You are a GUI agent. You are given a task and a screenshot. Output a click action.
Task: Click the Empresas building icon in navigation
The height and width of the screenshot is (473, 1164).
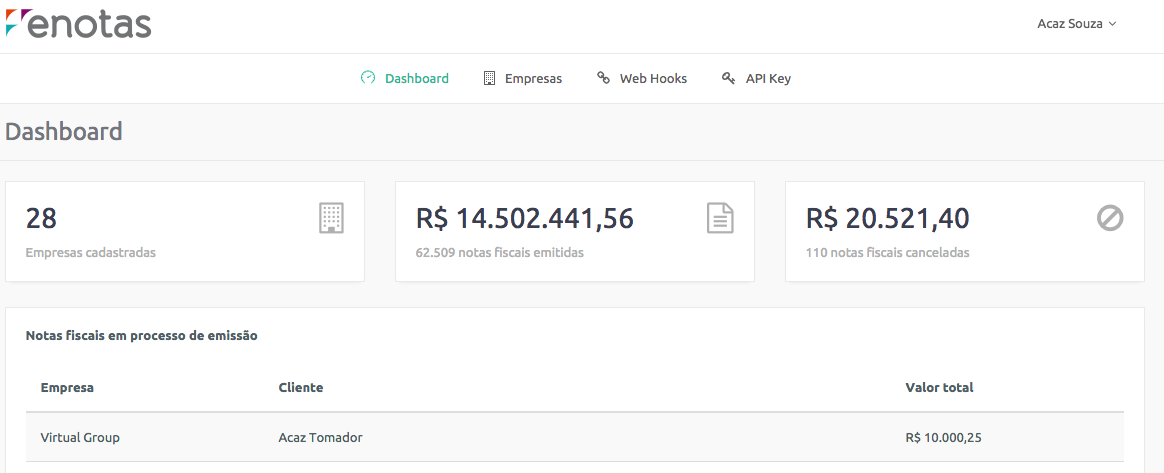click(489, 78)
